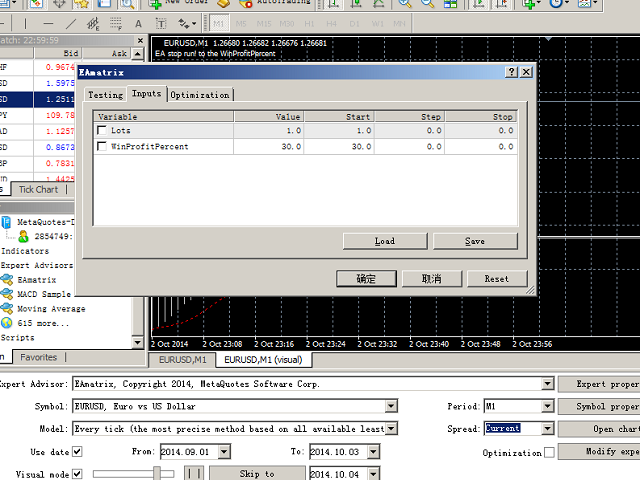This screenshot has height=480, width=640.
Task: Click the MACD Sample expert icon
Action: click(x=7, y=294)
